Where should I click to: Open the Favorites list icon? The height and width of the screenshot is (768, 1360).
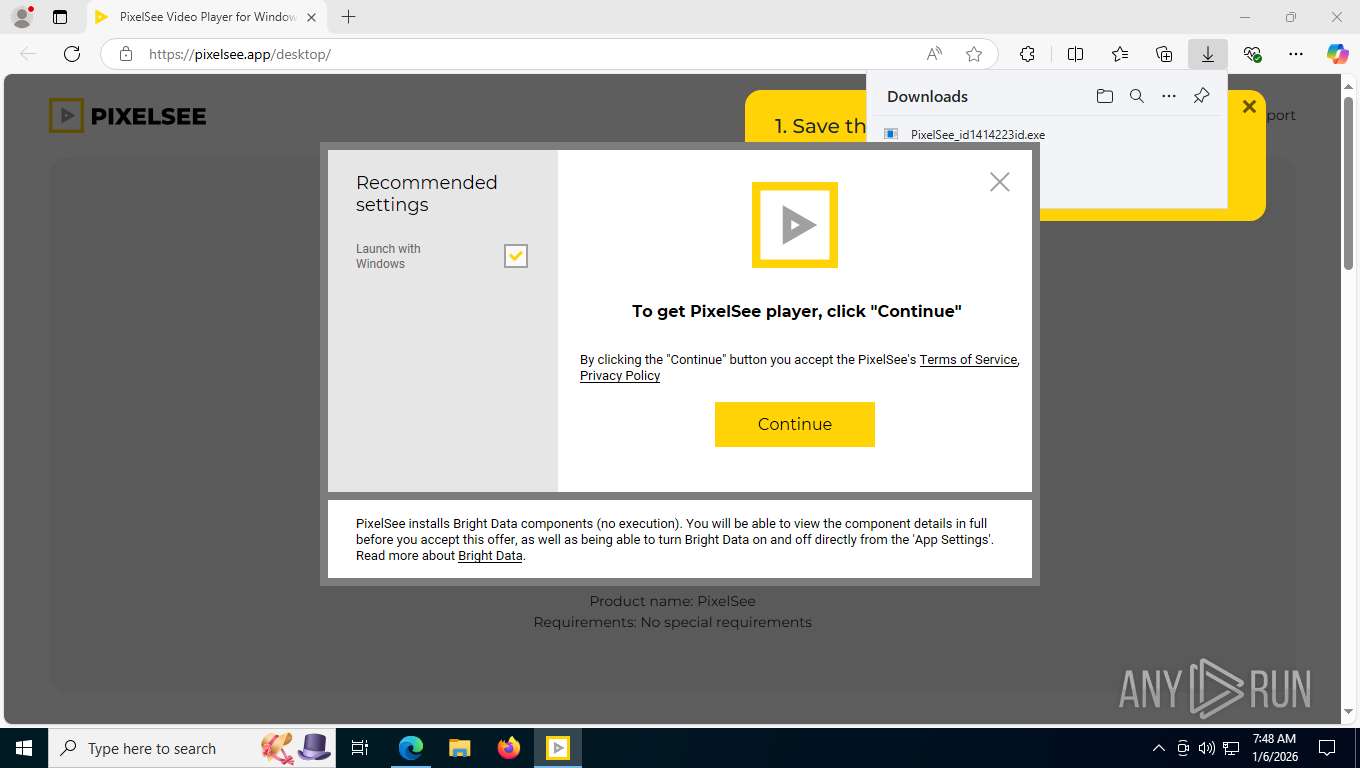point(1120,54)
